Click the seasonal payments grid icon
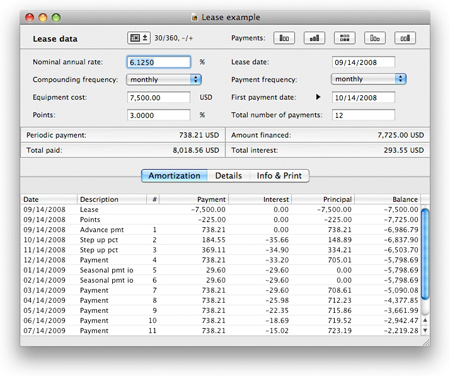Image resolution: width=450 pixels, height=376 pixels. pyautogui.click(x=345, y=38)
